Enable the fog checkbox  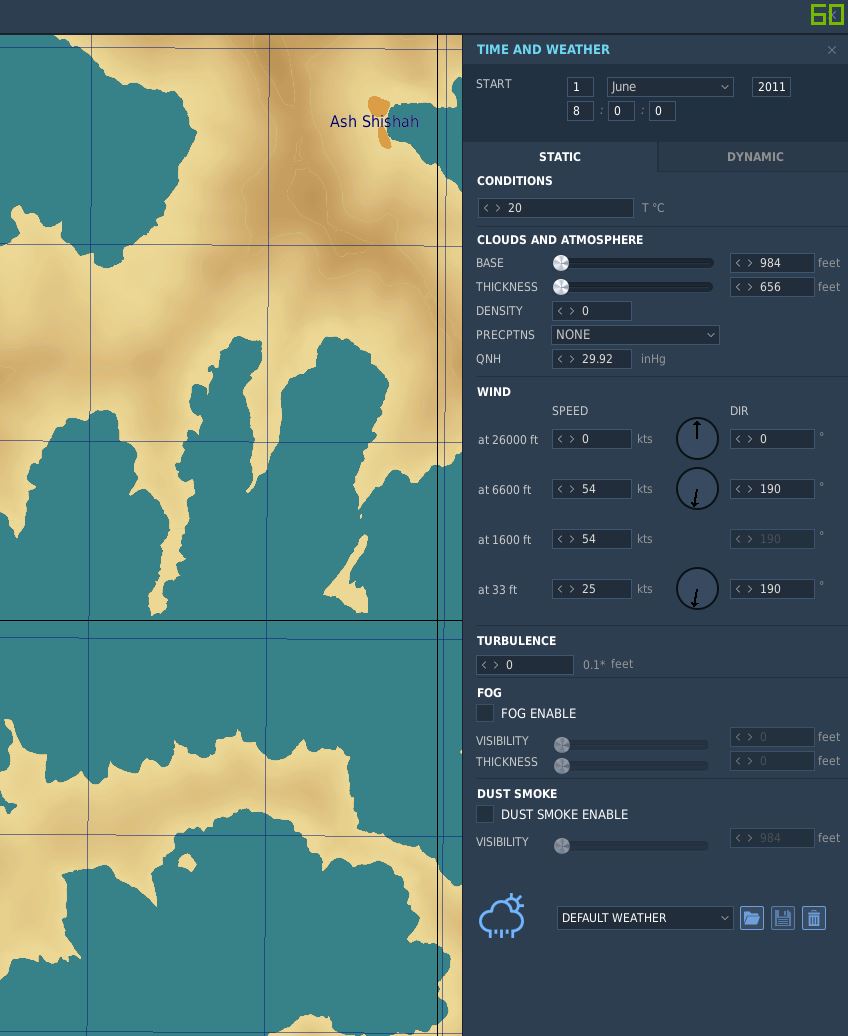click(484, 713)
